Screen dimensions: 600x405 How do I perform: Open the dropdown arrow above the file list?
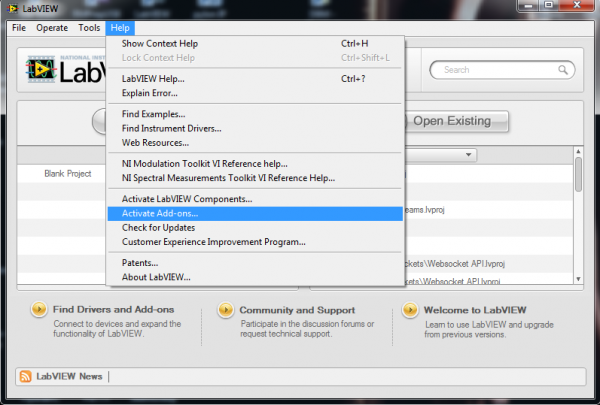tap(469, 155)
